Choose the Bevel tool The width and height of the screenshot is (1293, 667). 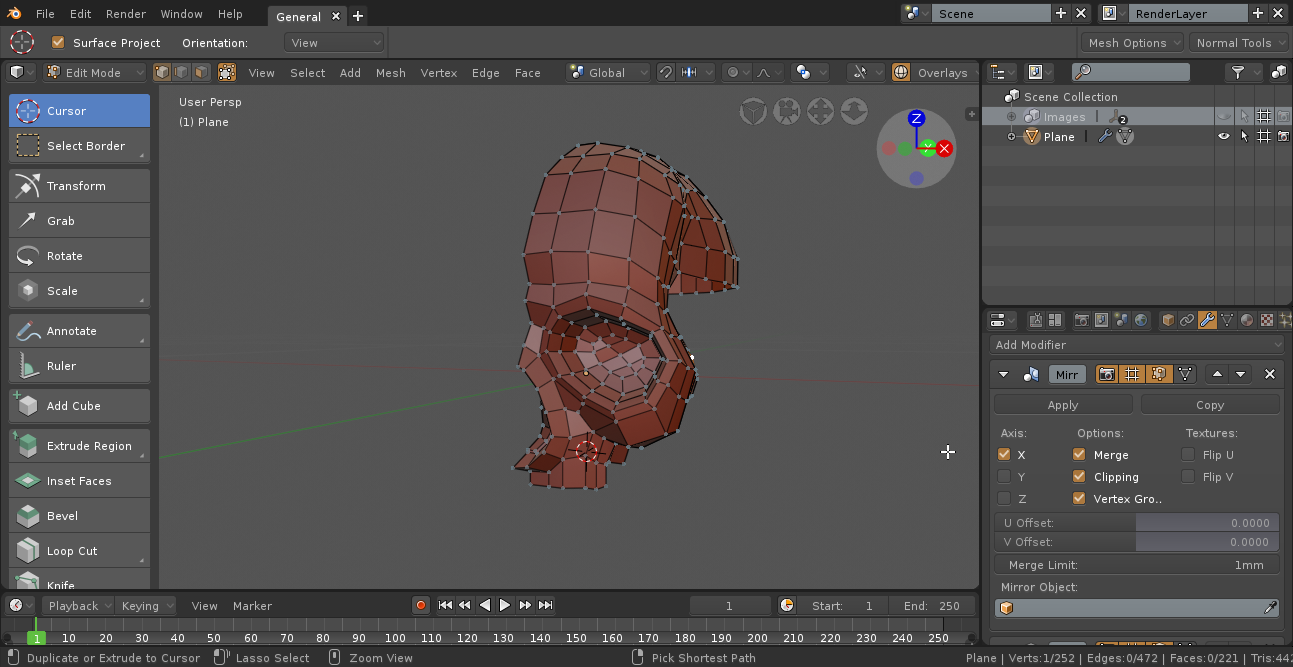point(79,516)
